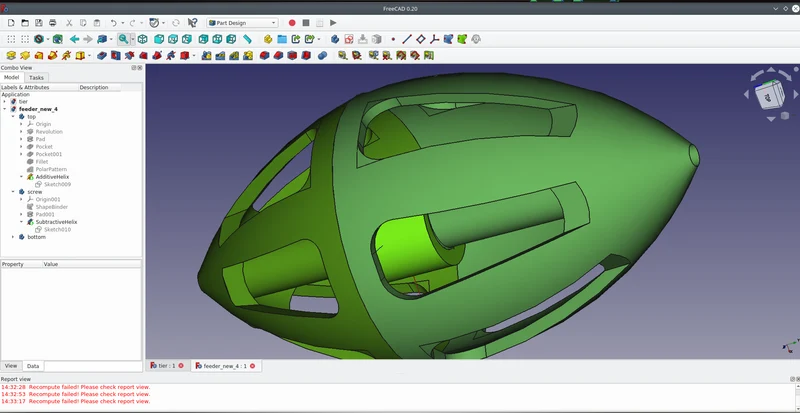Collapse the top body node
Image resolution: width=800 pixels, height=413 pixels.
tap(13, 117)
